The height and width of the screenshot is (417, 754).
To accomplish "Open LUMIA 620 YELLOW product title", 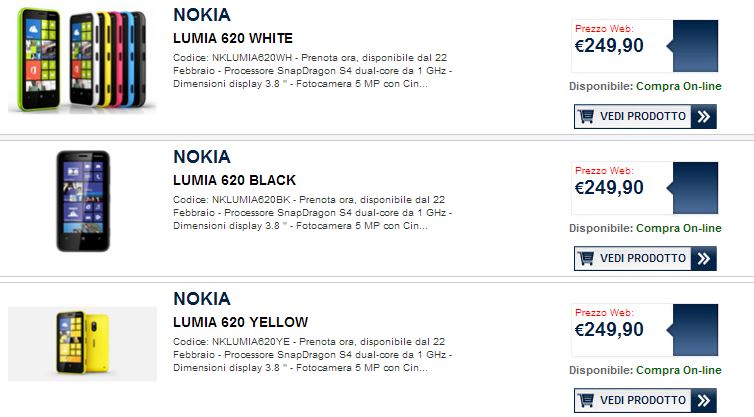I will [240, 322].
